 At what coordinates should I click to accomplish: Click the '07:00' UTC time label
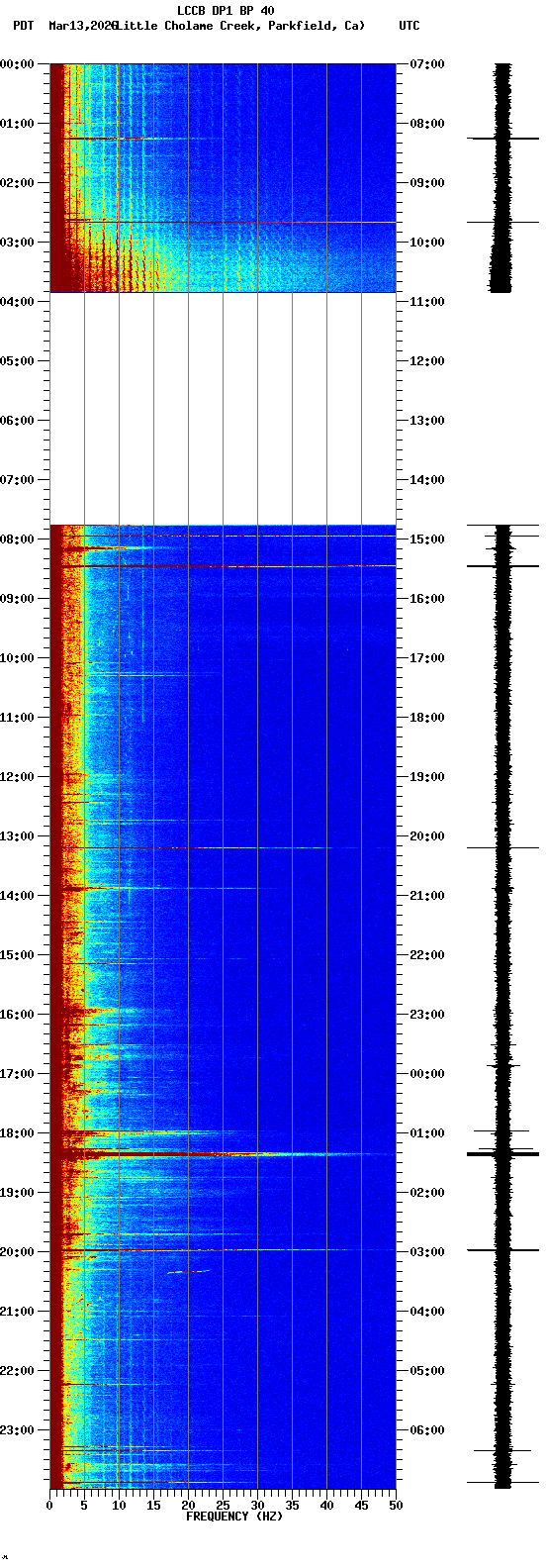coord(427,64)
